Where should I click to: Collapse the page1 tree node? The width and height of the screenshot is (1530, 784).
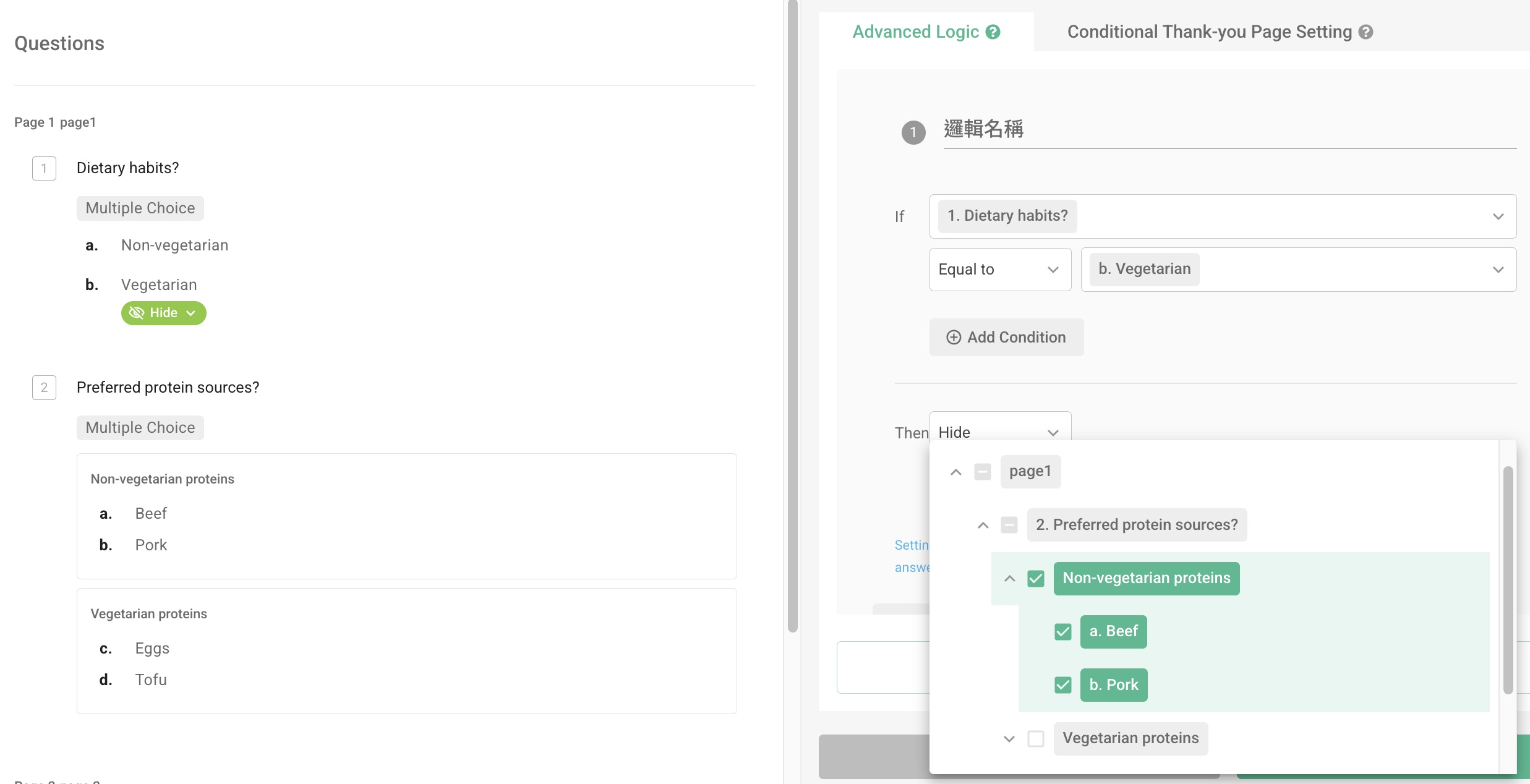click(x=955, y=471)
